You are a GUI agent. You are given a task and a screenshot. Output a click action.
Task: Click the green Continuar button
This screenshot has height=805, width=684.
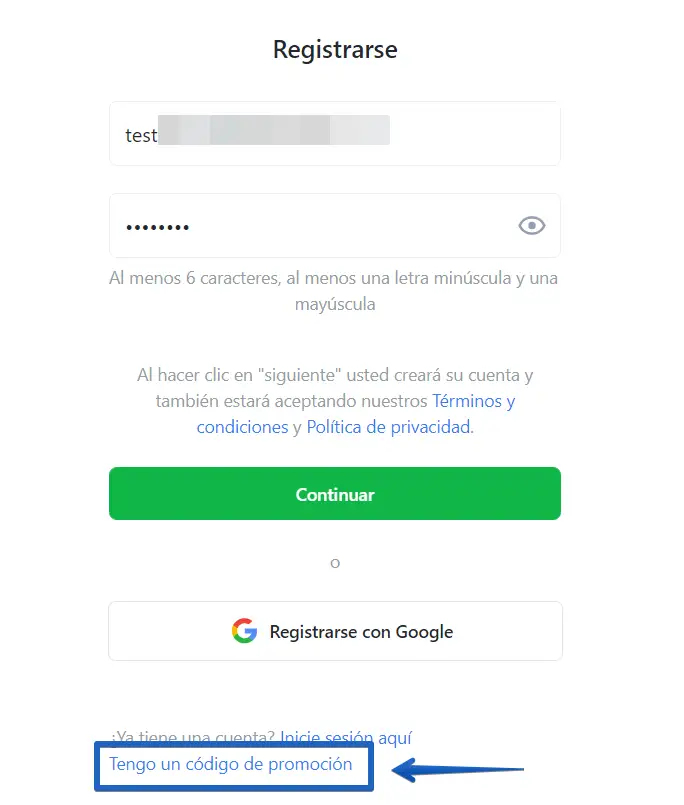point(335,493)
